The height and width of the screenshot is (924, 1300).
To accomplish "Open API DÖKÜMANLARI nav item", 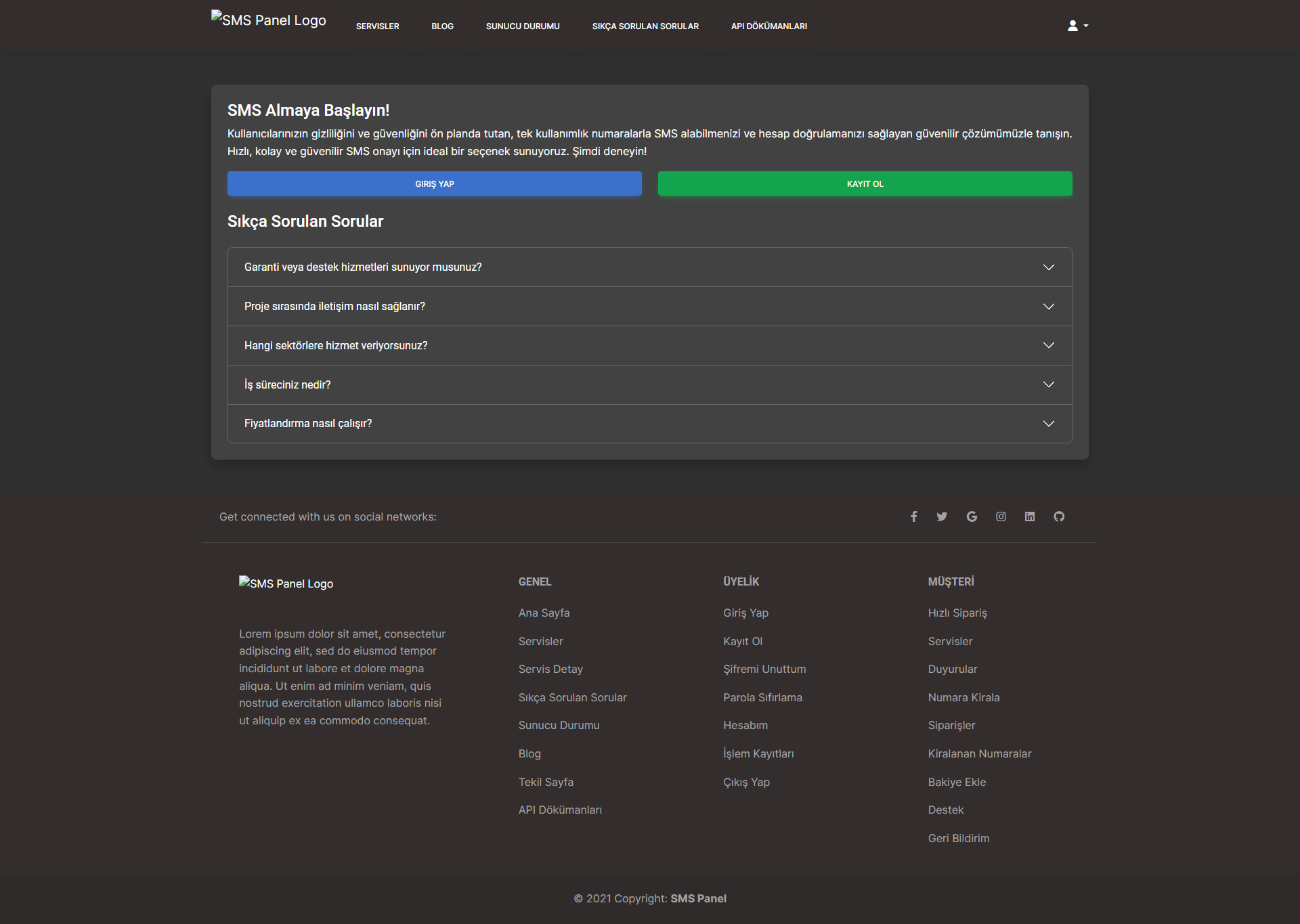I will point(768,26).
